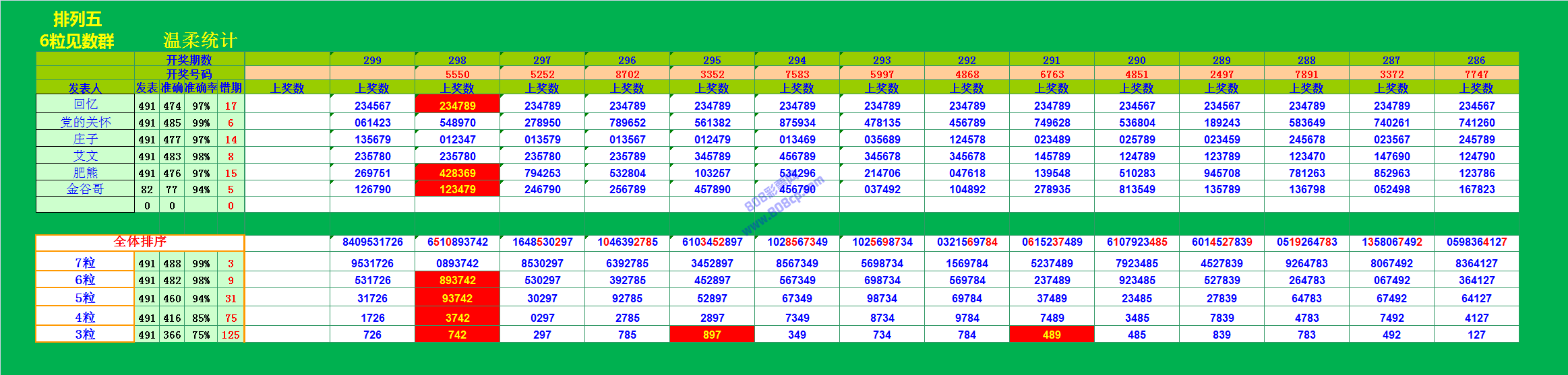Select the red cell showing 489
The width and height of the screenshot is (1568, 375).
(1052, 334)
